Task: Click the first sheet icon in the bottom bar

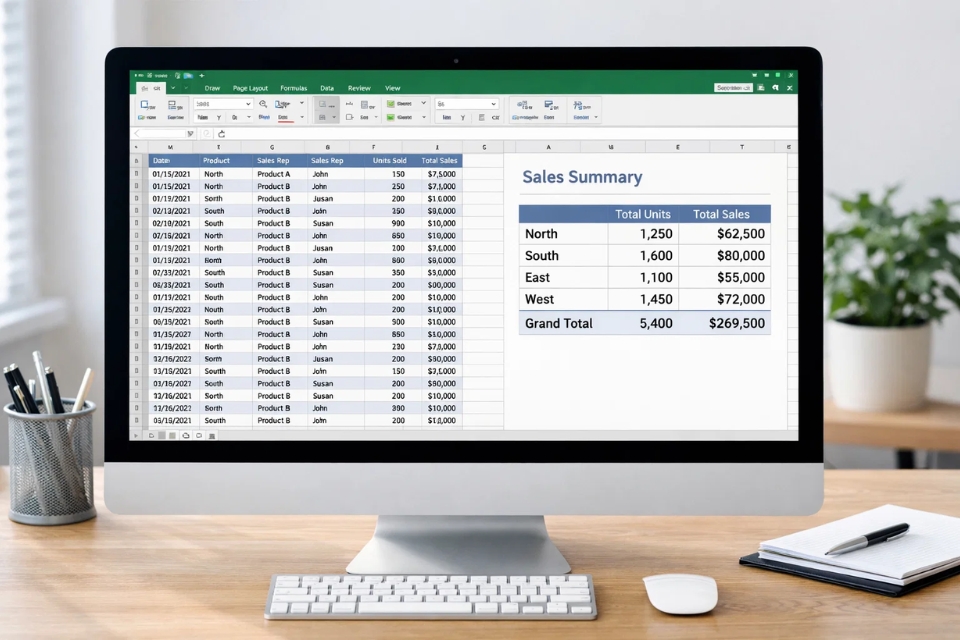Action: (x=152, y=436)
